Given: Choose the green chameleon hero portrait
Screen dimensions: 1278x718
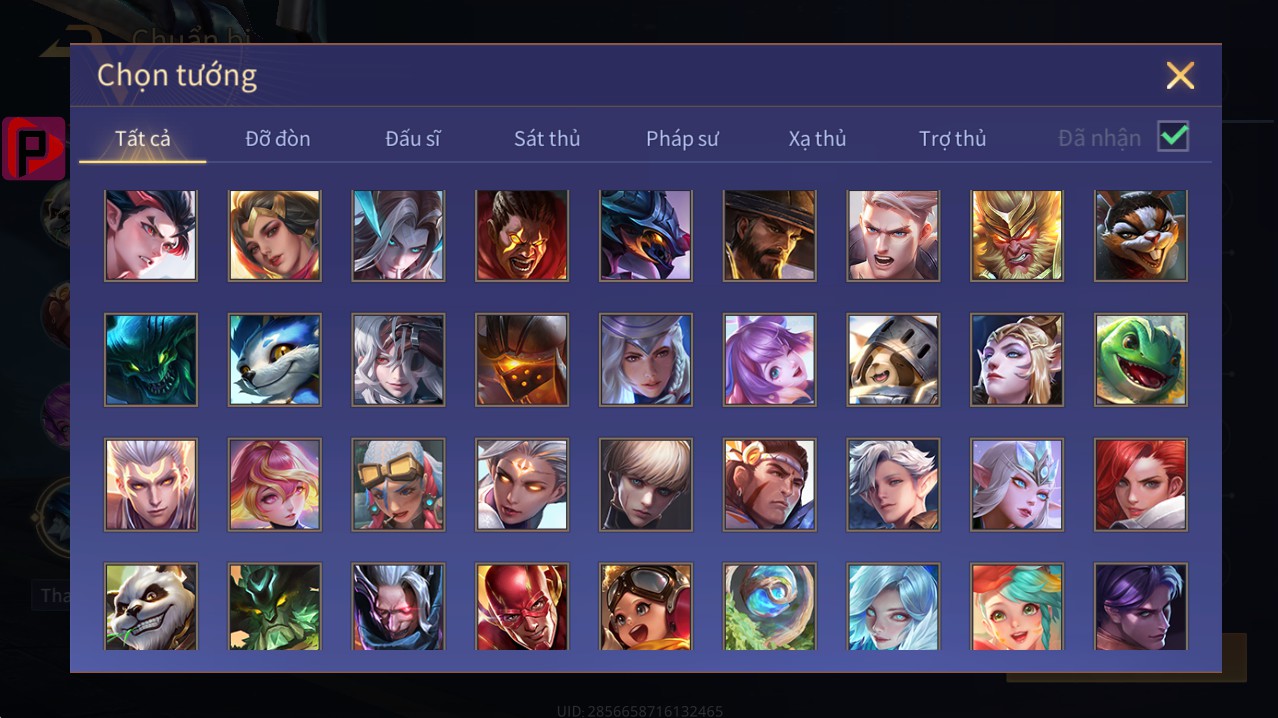Looking at the screenshot, I should click(1141, 360).
